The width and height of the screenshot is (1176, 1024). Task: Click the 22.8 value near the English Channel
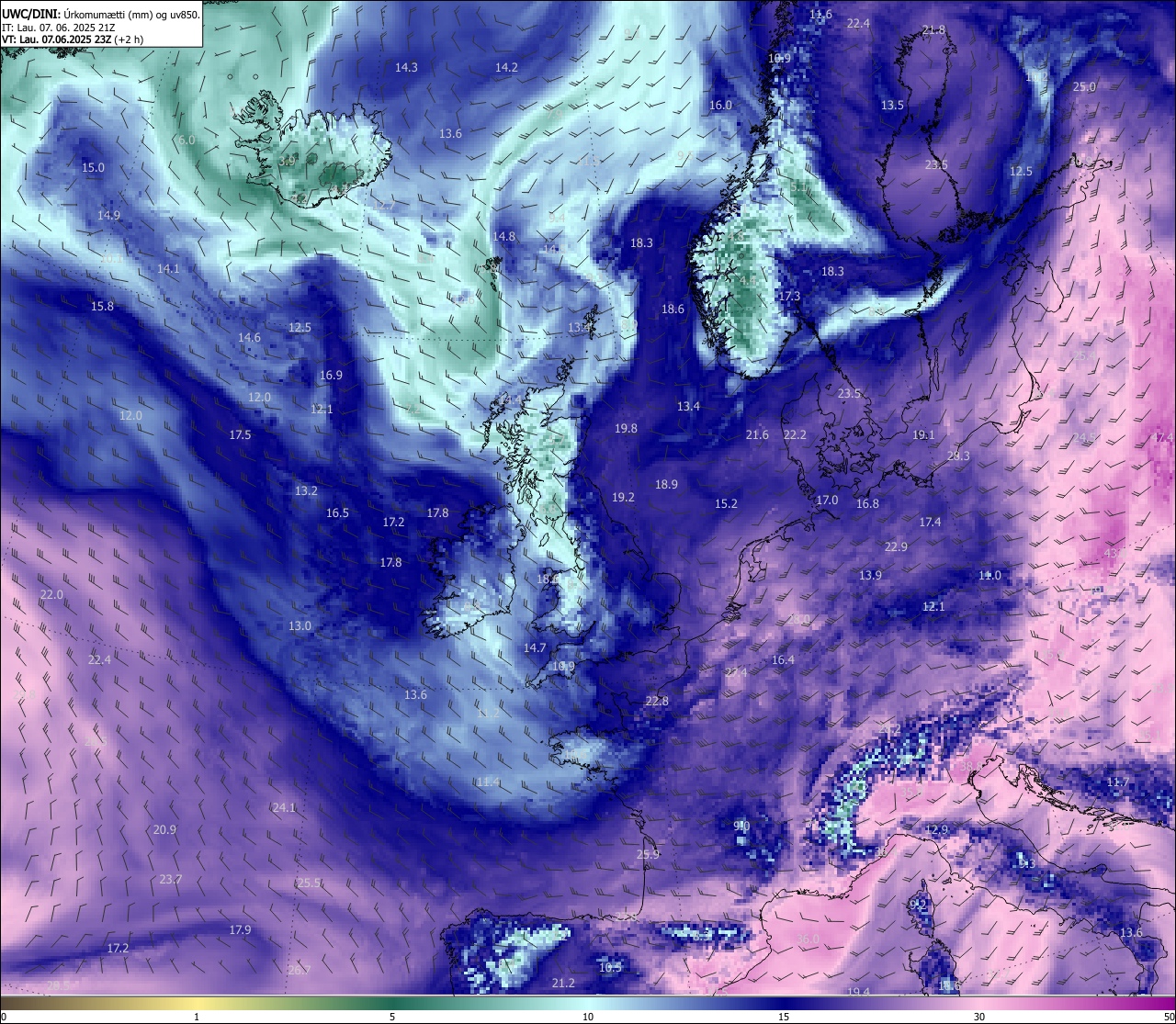coord(657,701)
